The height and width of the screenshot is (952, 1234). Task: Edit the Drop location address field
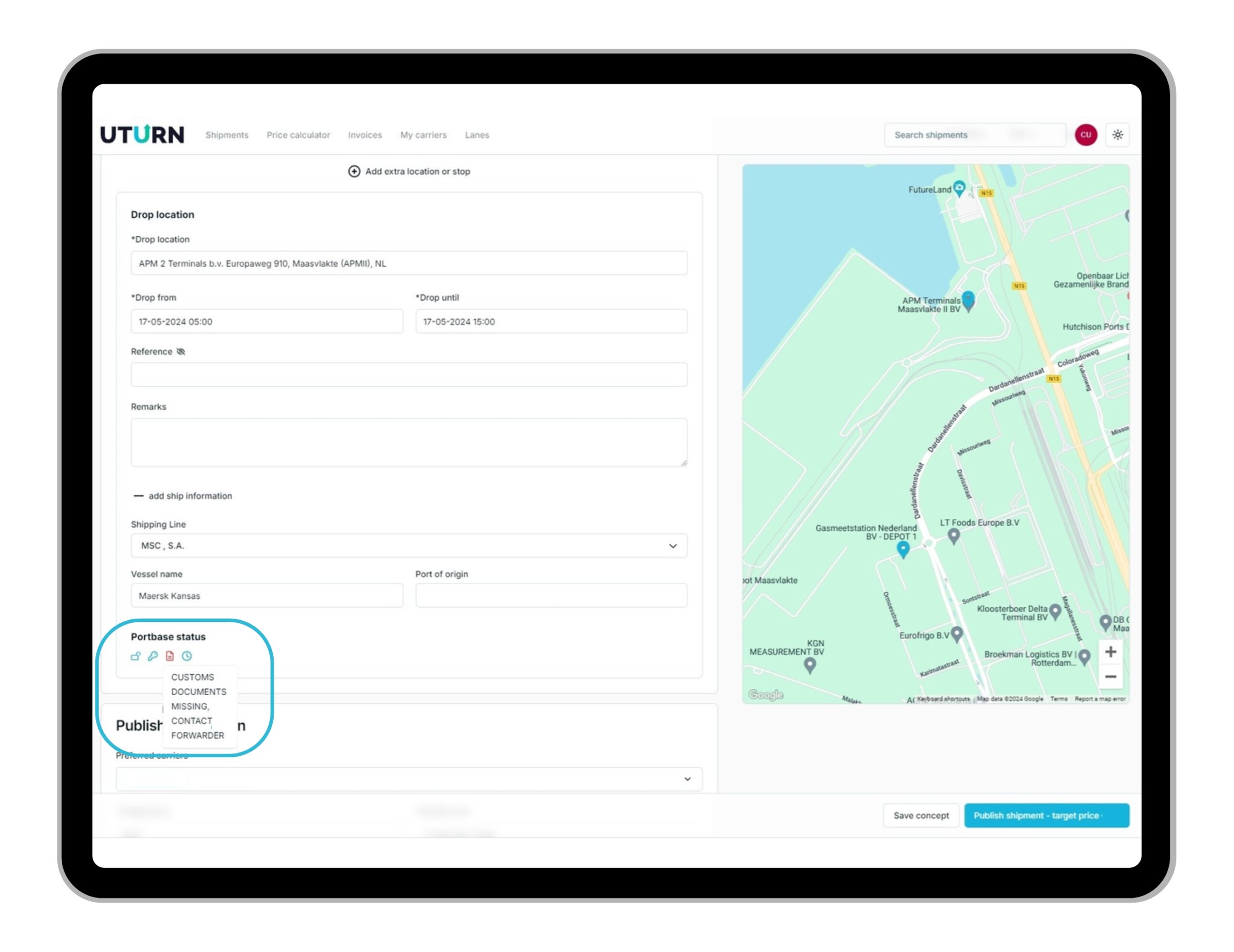409,263
